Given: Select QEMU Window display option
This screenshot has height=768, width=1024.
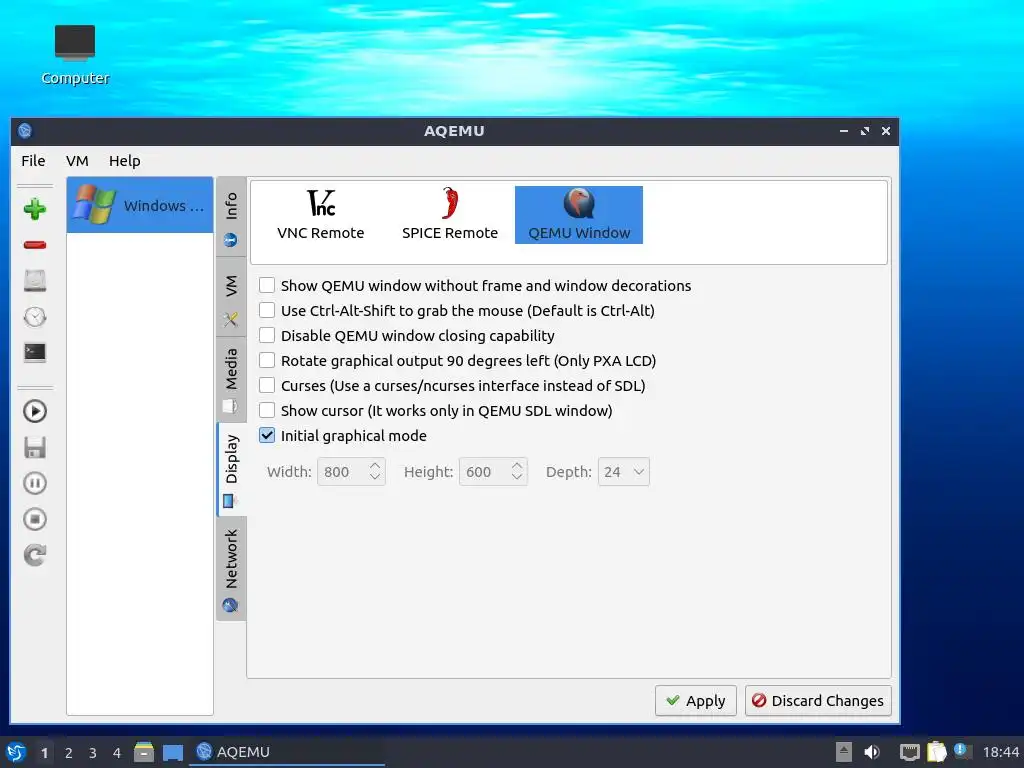Looking at the screenshot, I should pos(579,215).
